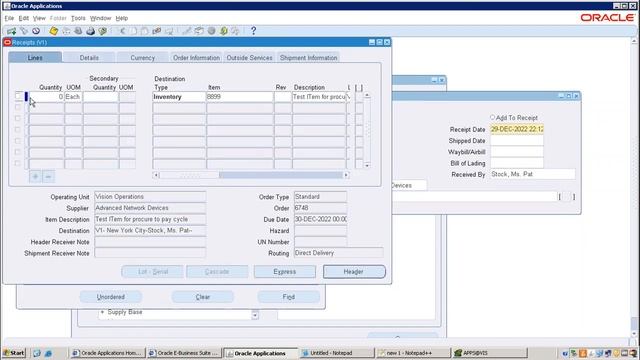Click the Windows Start button

pyautogui.click(x=14, y=353)
